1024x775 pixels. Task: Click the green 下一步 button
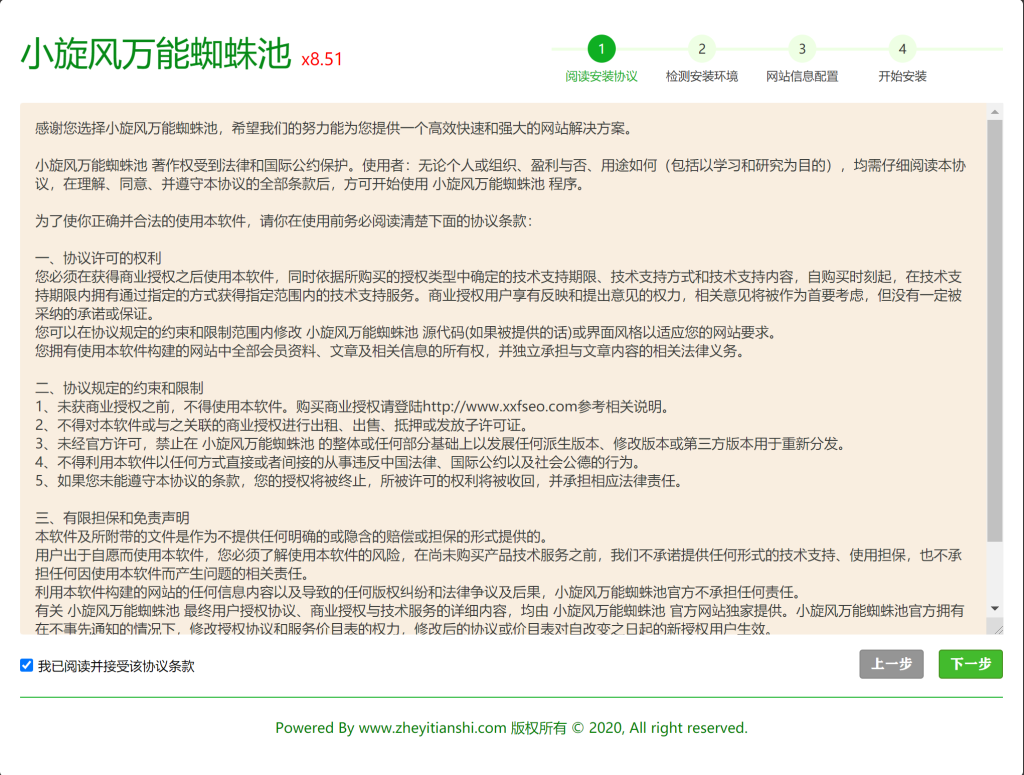click(970, 664)
